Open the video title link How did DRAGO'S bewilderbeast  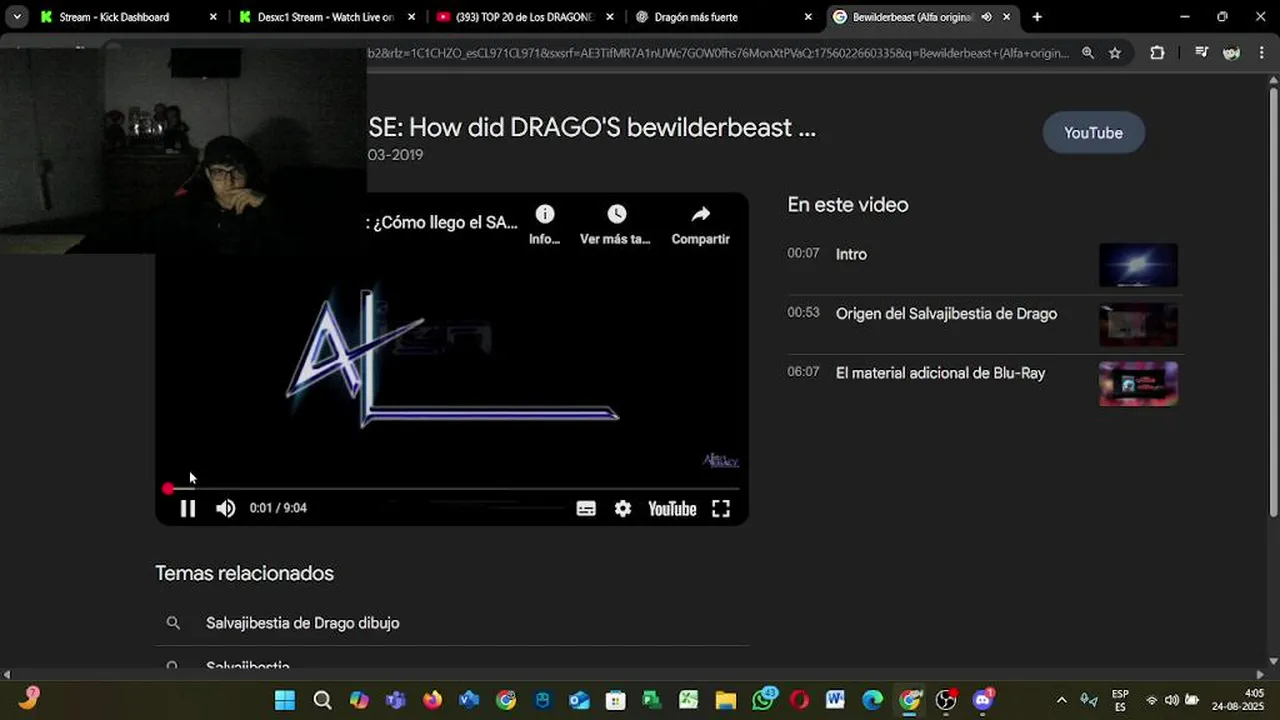[592, 128]
